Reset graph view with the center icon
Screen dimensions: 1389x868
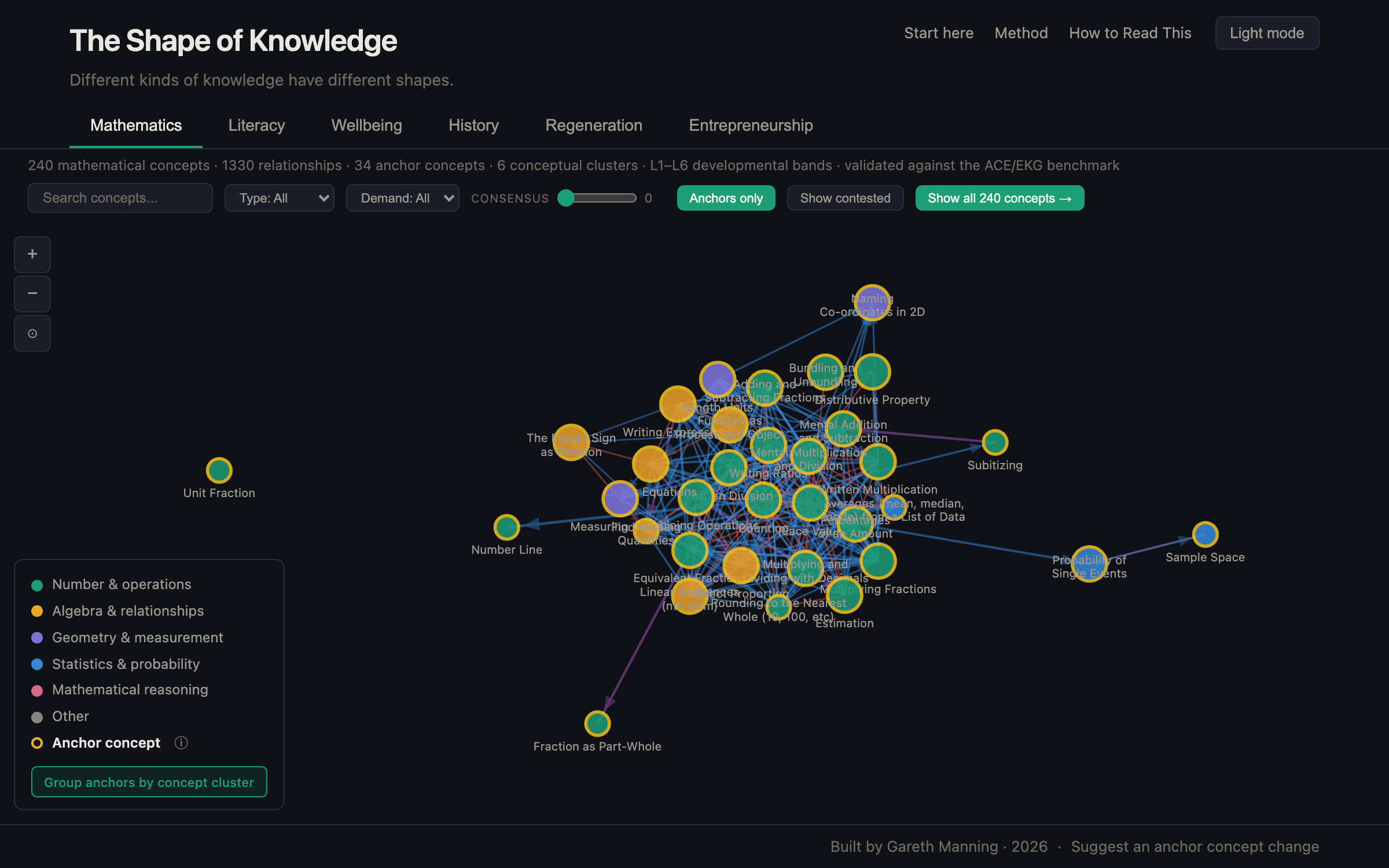32,333
